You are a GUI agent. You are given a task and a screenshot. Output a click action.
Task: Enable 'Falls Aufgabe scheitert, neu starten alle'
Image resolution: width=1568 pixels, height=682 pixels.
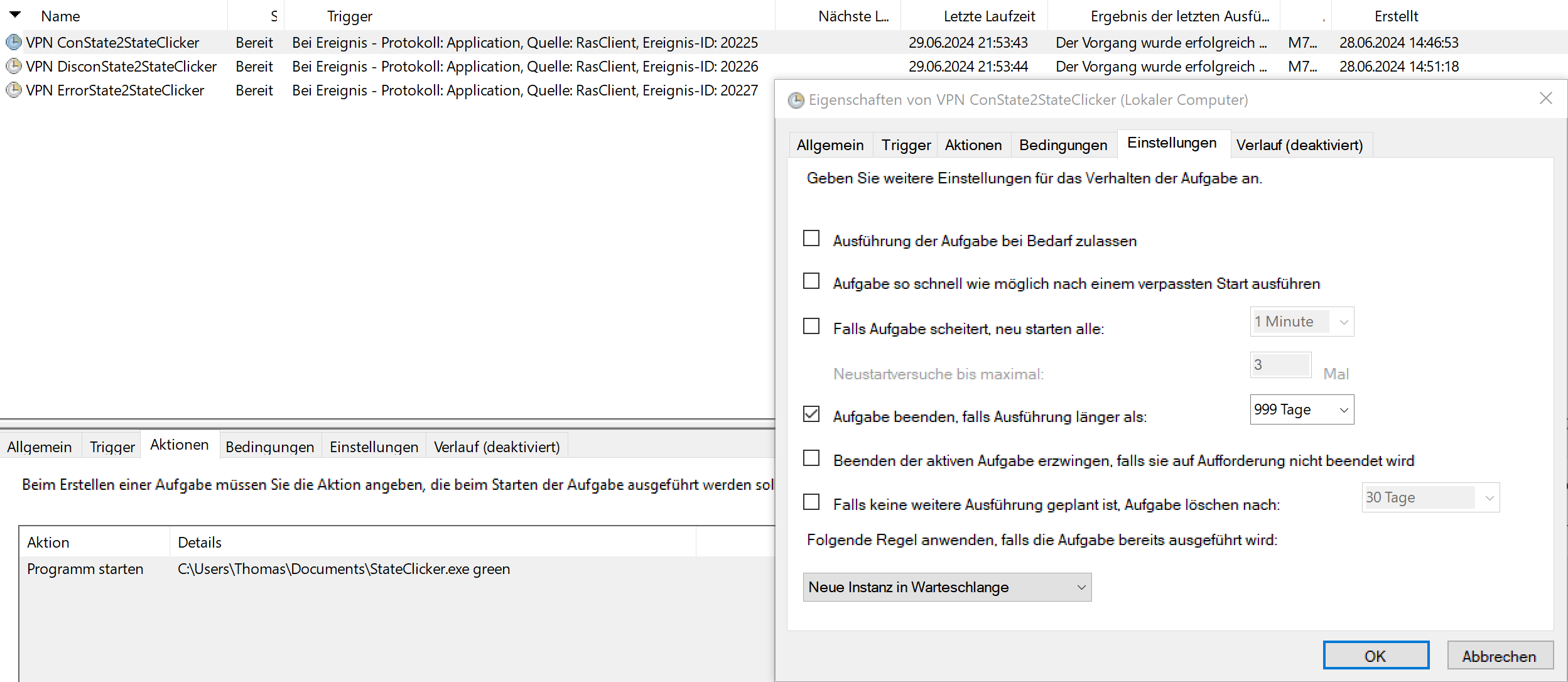point(811,326)
